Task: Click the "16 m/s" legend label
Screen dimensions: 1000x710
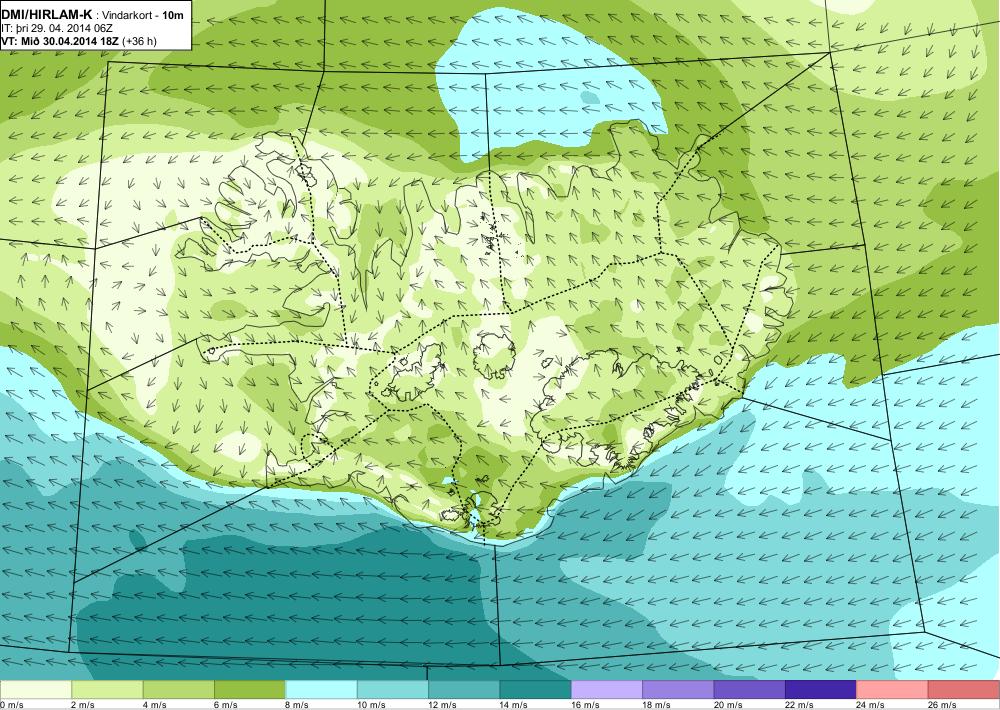Action: pyautogui.click(x=585, y=705)
